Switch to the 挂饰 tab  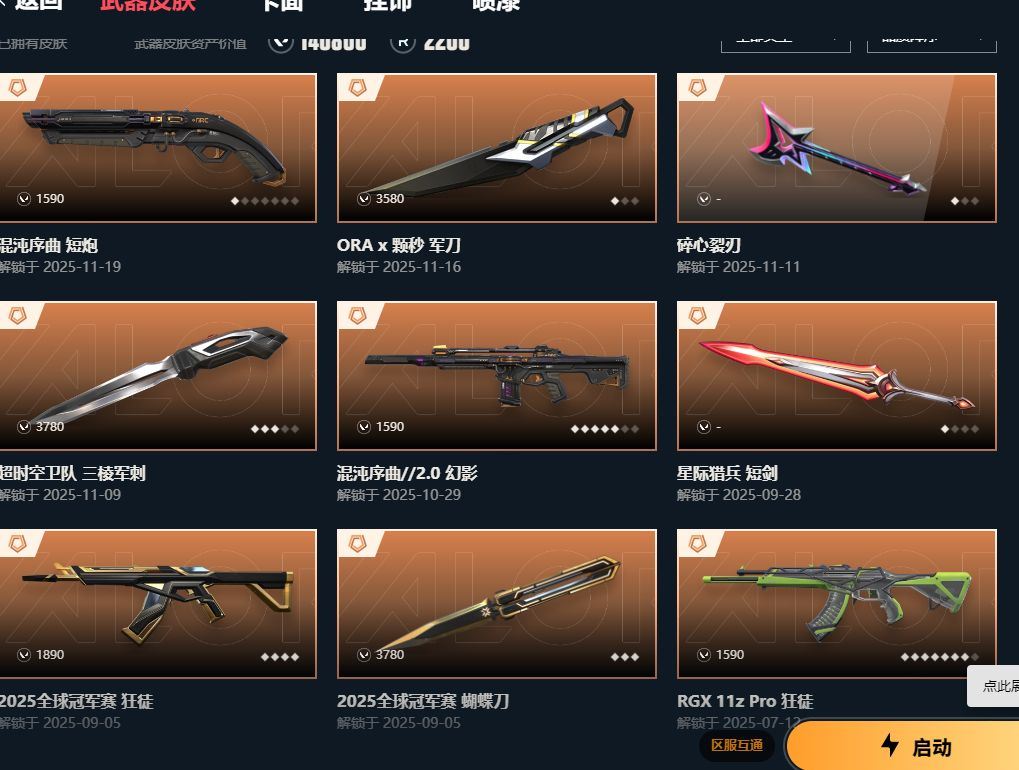tap(387, 5)
